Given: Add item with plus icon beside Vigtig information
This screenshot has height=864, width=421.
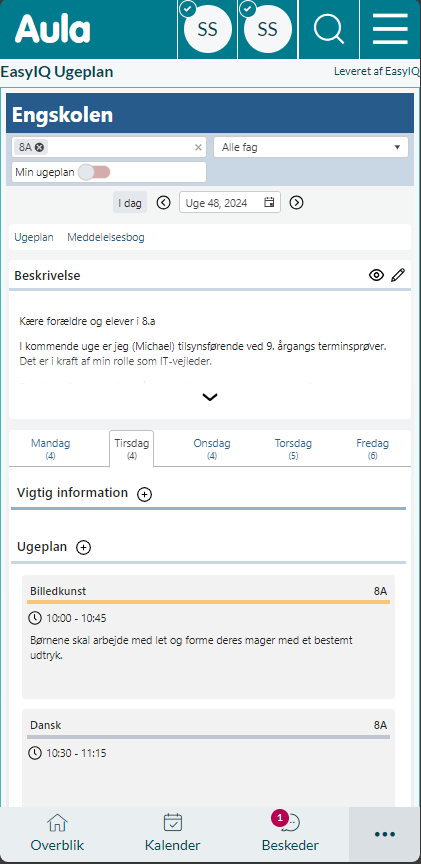Looking at the screenshot, I should (144, 494).
